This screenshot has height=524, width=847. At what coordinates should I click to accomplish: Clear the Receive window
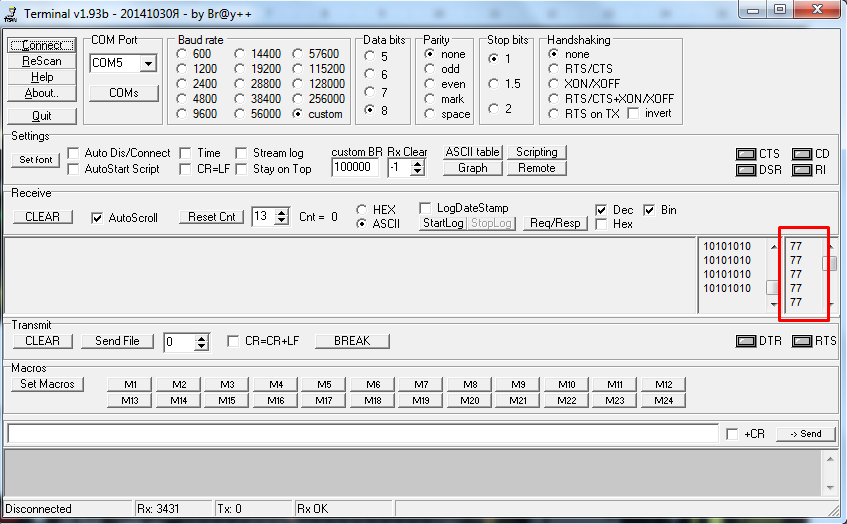[x=43, y=217]
